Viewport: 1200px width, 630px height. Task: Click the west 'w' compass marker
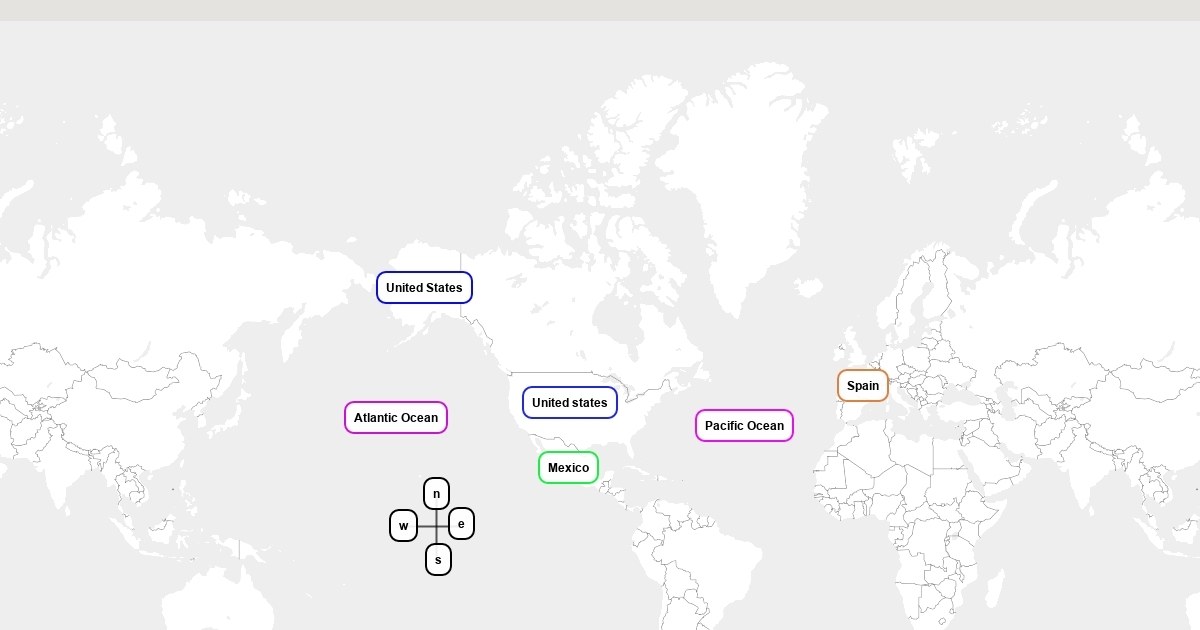pyautogui.click(x=403, y=525)
